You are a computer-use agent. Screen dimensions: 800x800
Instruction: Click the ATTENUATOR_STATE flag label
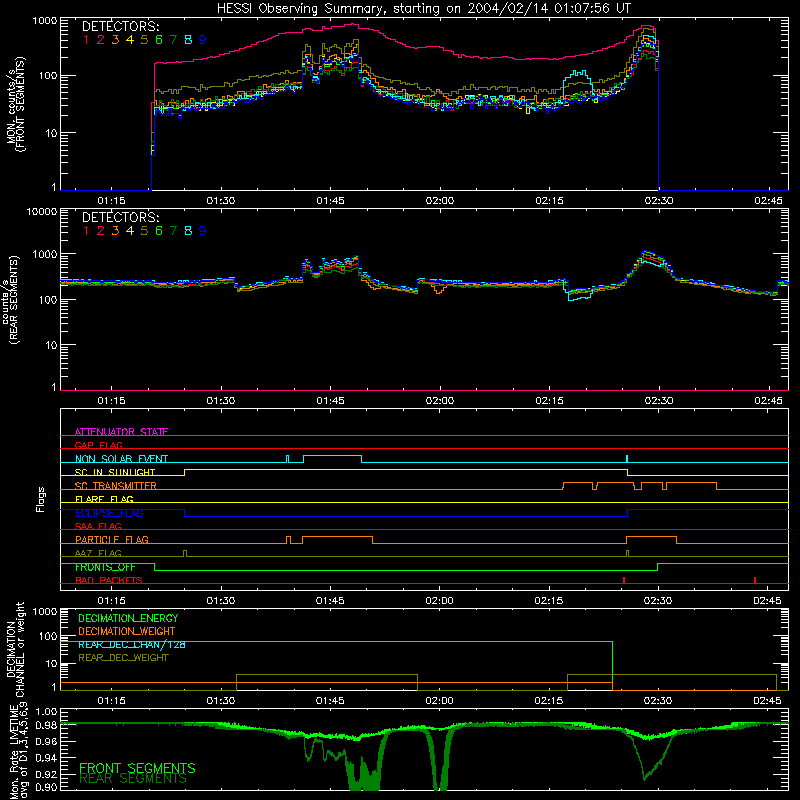pyautogui.click(x=121, y=432)
